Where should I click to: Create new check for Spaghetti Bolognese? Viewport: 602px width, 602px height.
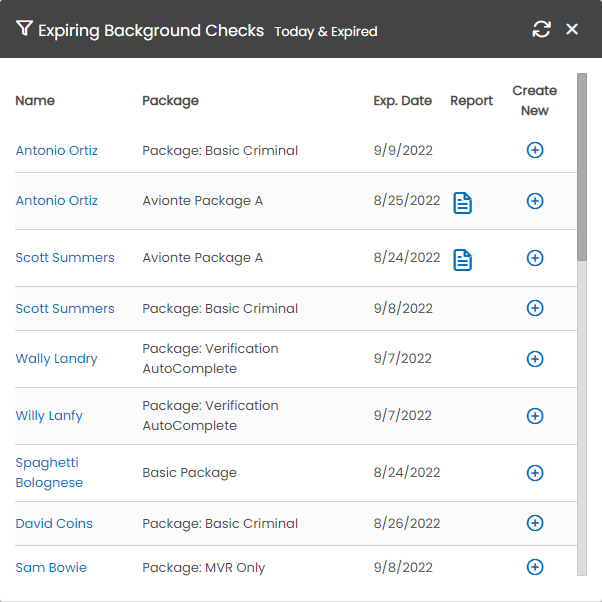[x=535, y=473]
